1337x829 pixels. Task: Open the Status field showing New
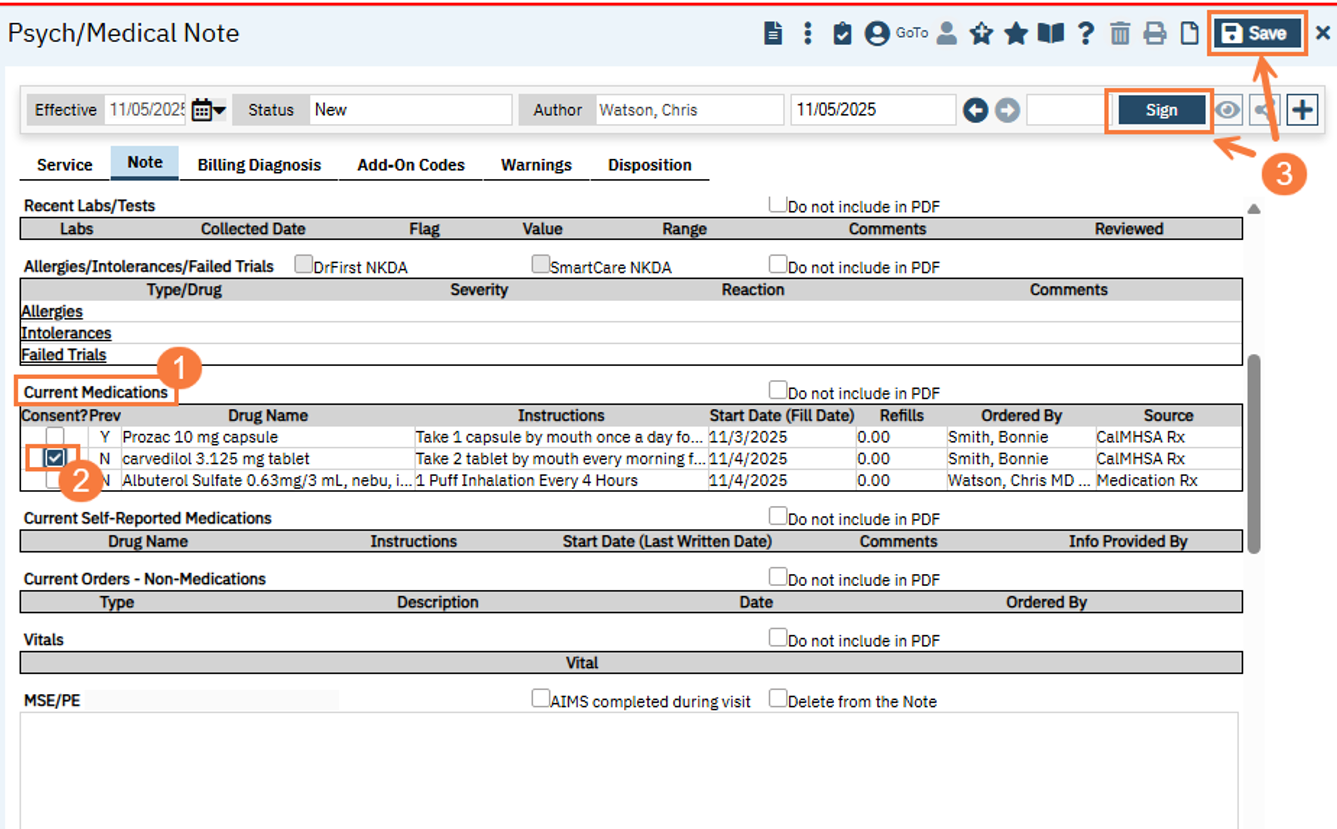[410, 110]
